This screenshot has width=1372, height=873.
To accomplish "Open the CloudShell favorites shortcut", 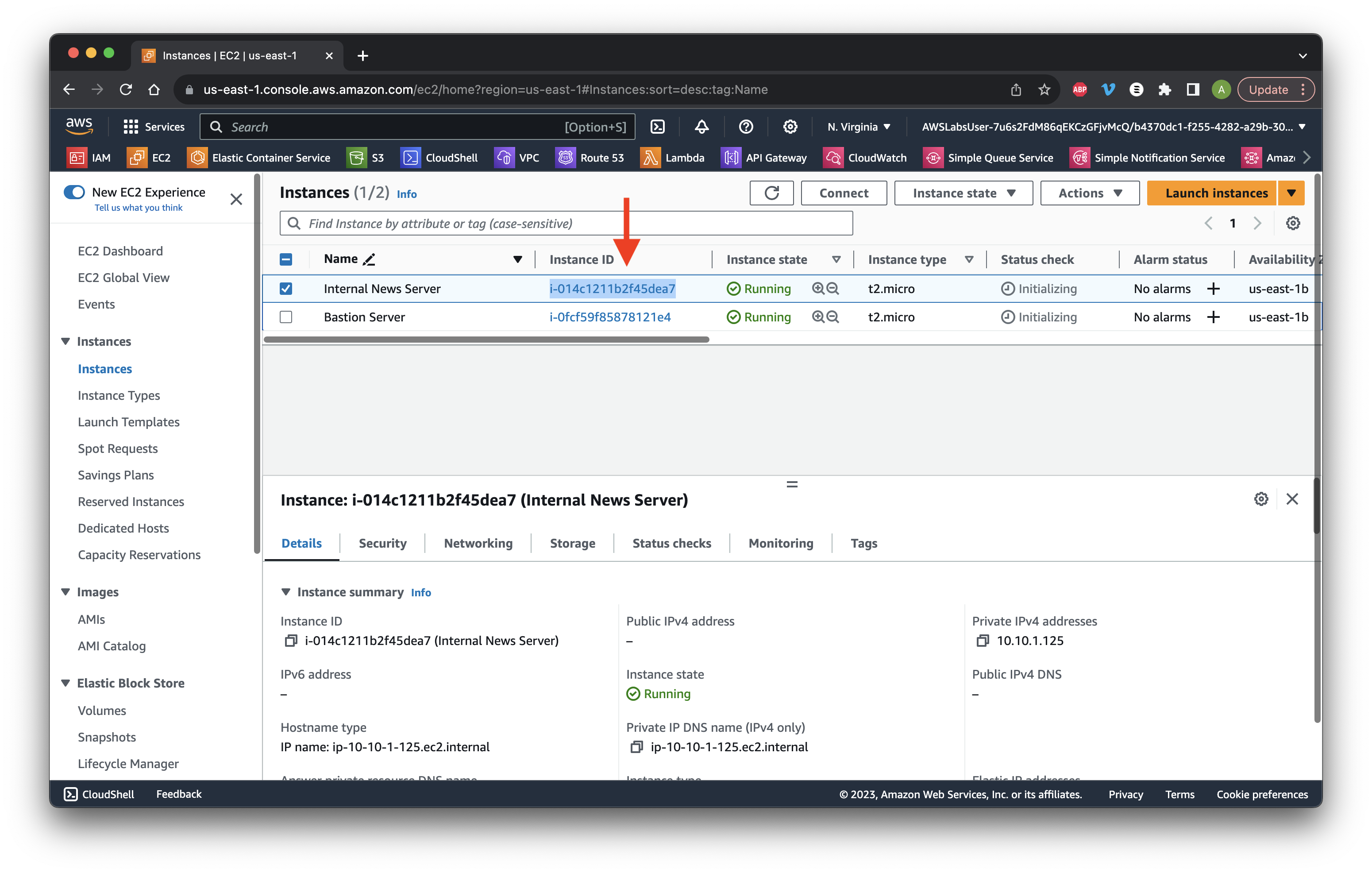I will coord(439,158).
